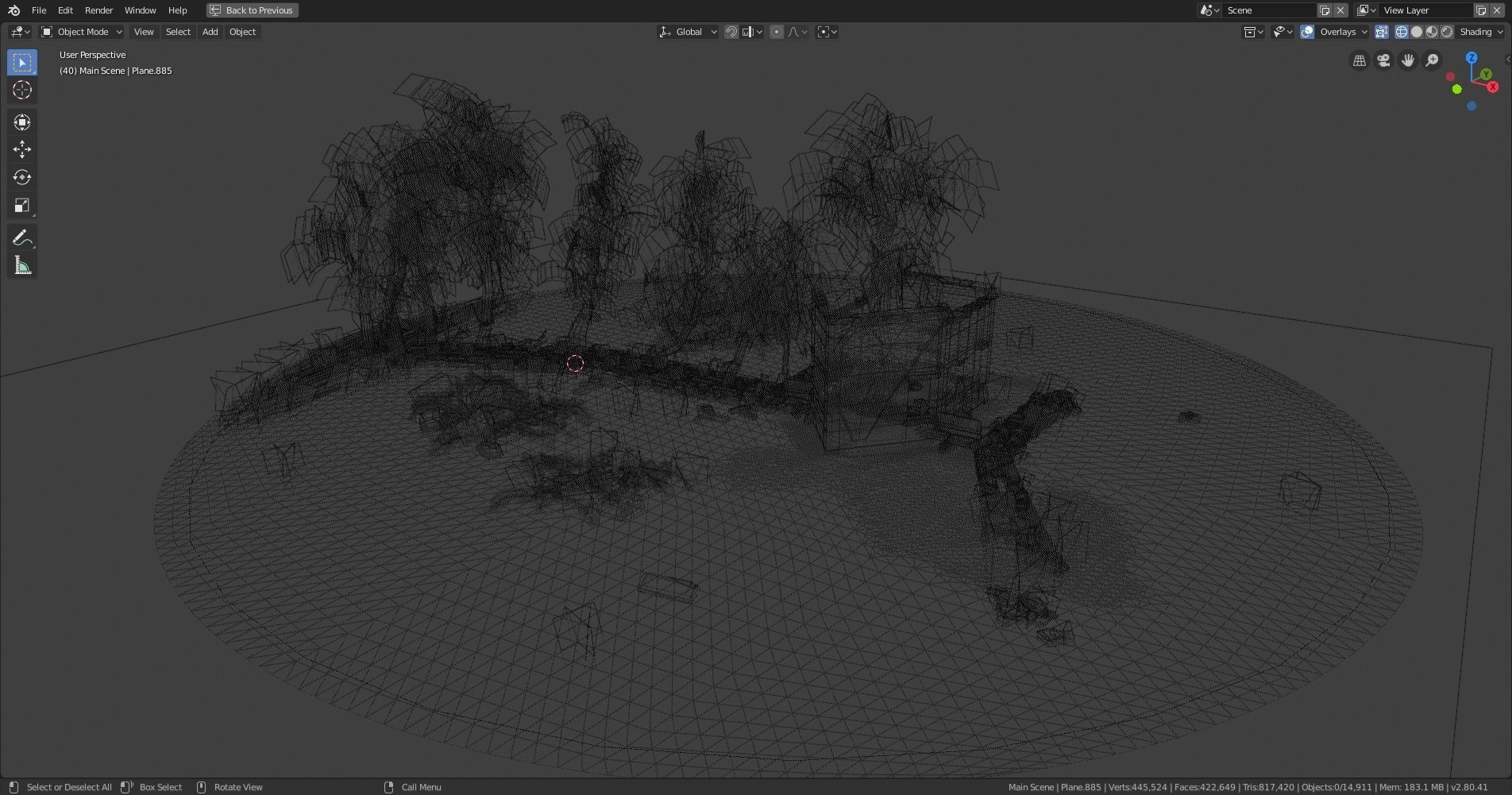Switch to rendered shading mode
Screen dimensions: 1512x795
1447,32
